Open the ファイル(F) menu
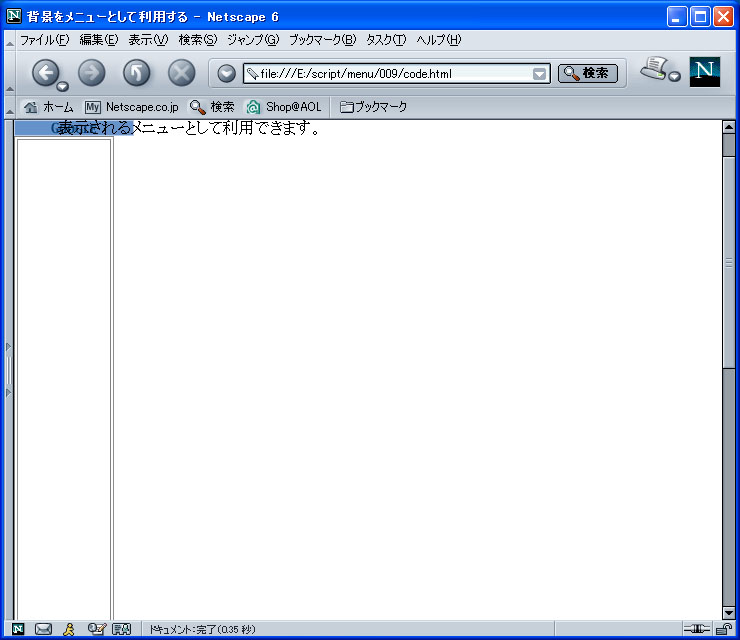The height and width of the screenshot is (640, 740). pos(44,40)
